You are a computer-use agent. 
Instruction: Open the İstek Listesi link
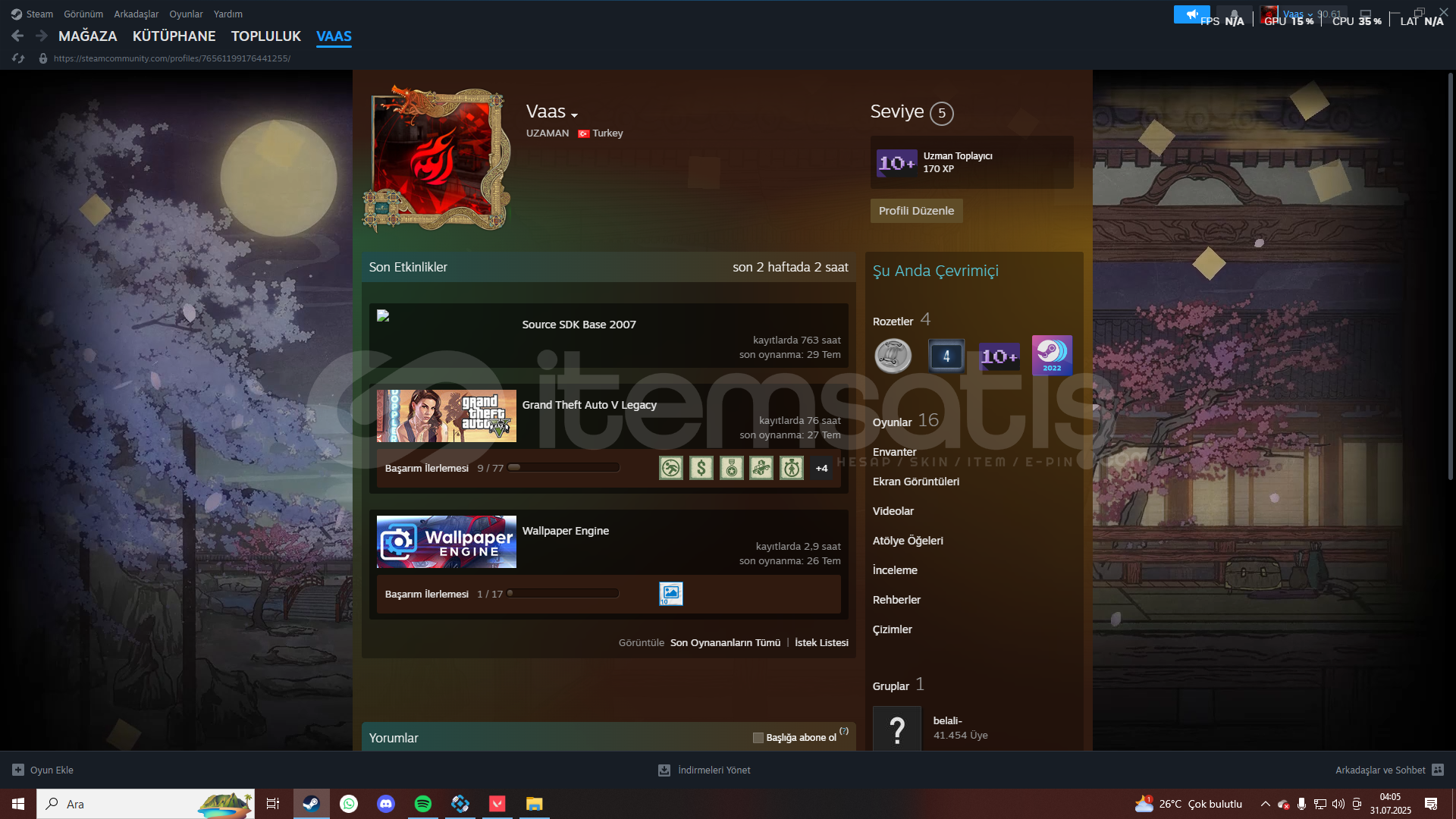coord(821,642)
